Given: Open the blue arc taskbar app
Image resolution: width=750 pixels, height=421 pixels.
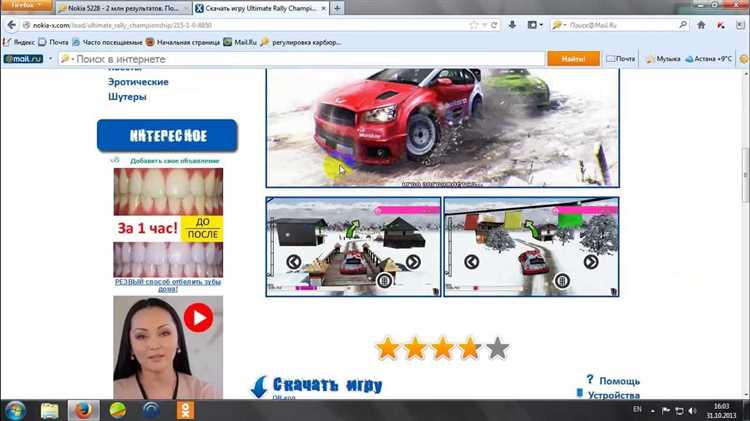Looking at the screenshot, I should point(152,410).
